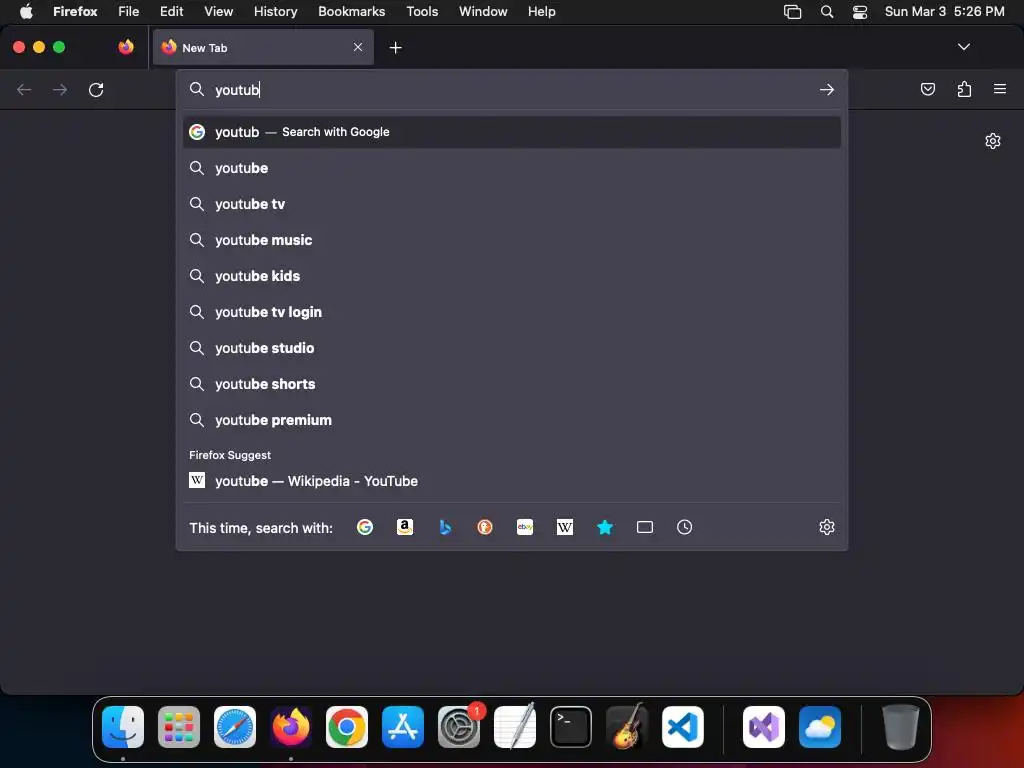Search this time with eBay
Image resolution: width=1024 pixels, height=768 pixels.
coord(525,527)
